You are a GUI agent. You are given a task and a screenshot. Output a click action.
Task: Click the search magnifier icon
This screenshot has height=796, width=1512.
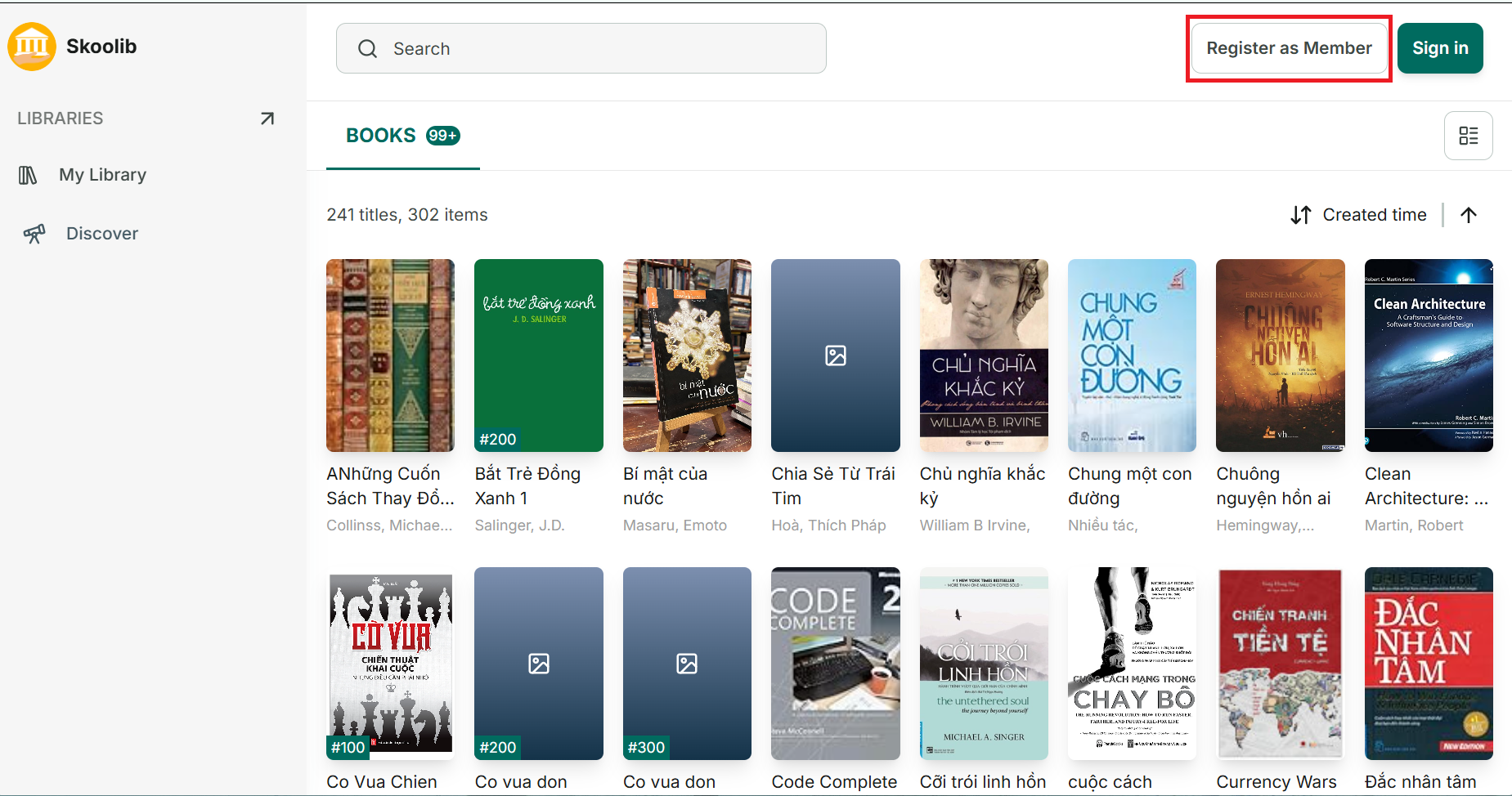point(368,49)
